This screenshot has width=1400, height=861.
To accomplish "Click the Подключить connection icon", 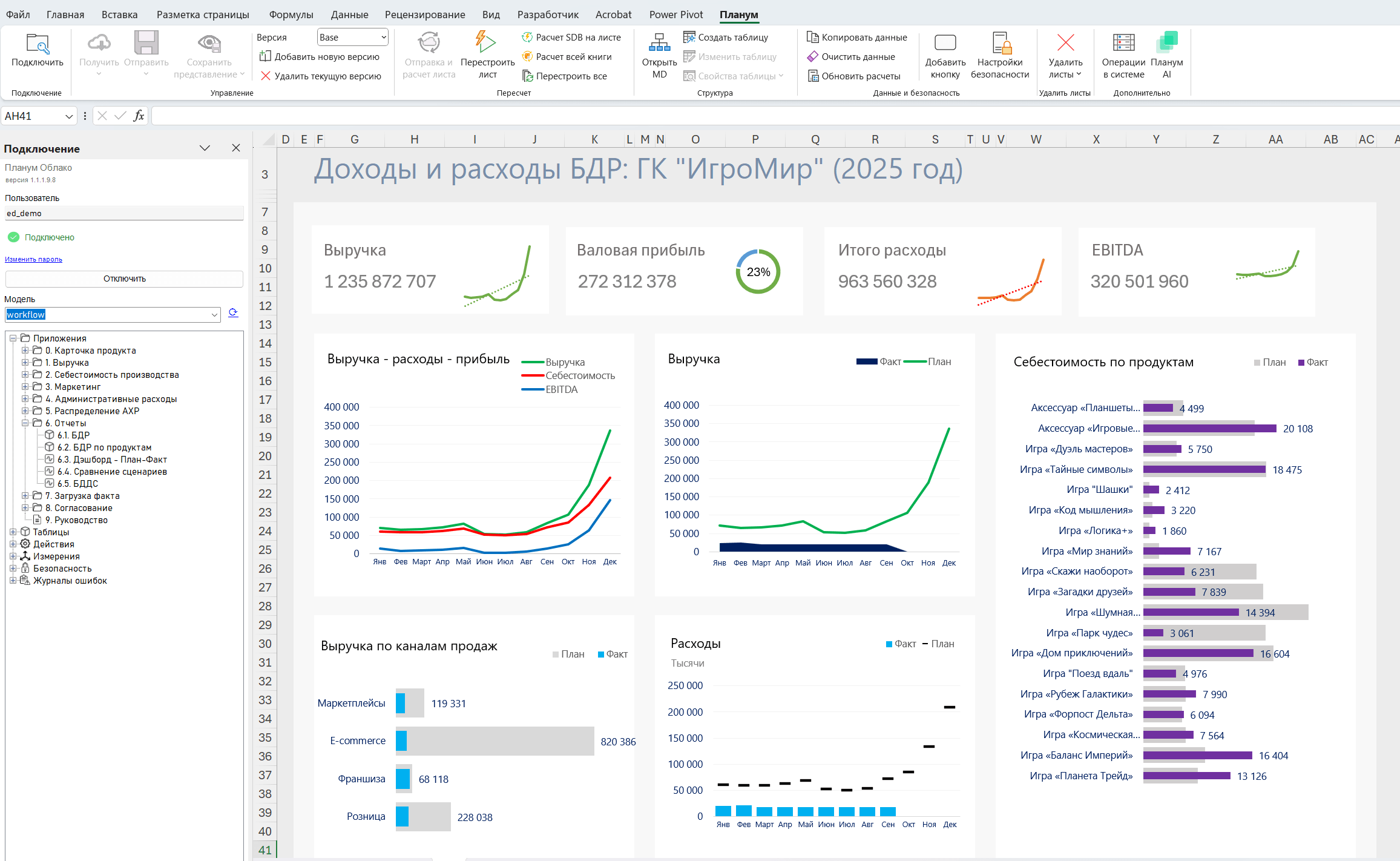I will tap(37, 44).
